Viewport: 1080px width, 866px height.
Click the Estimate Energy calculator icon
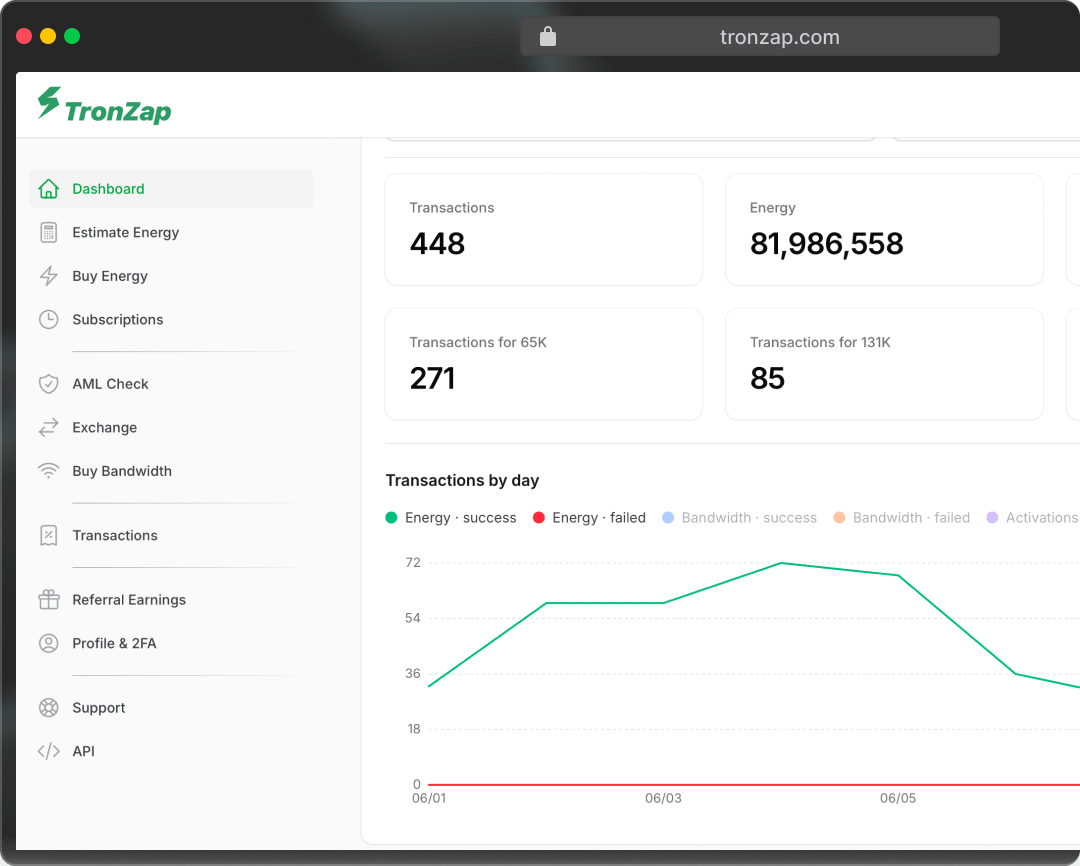pos(48,233)
